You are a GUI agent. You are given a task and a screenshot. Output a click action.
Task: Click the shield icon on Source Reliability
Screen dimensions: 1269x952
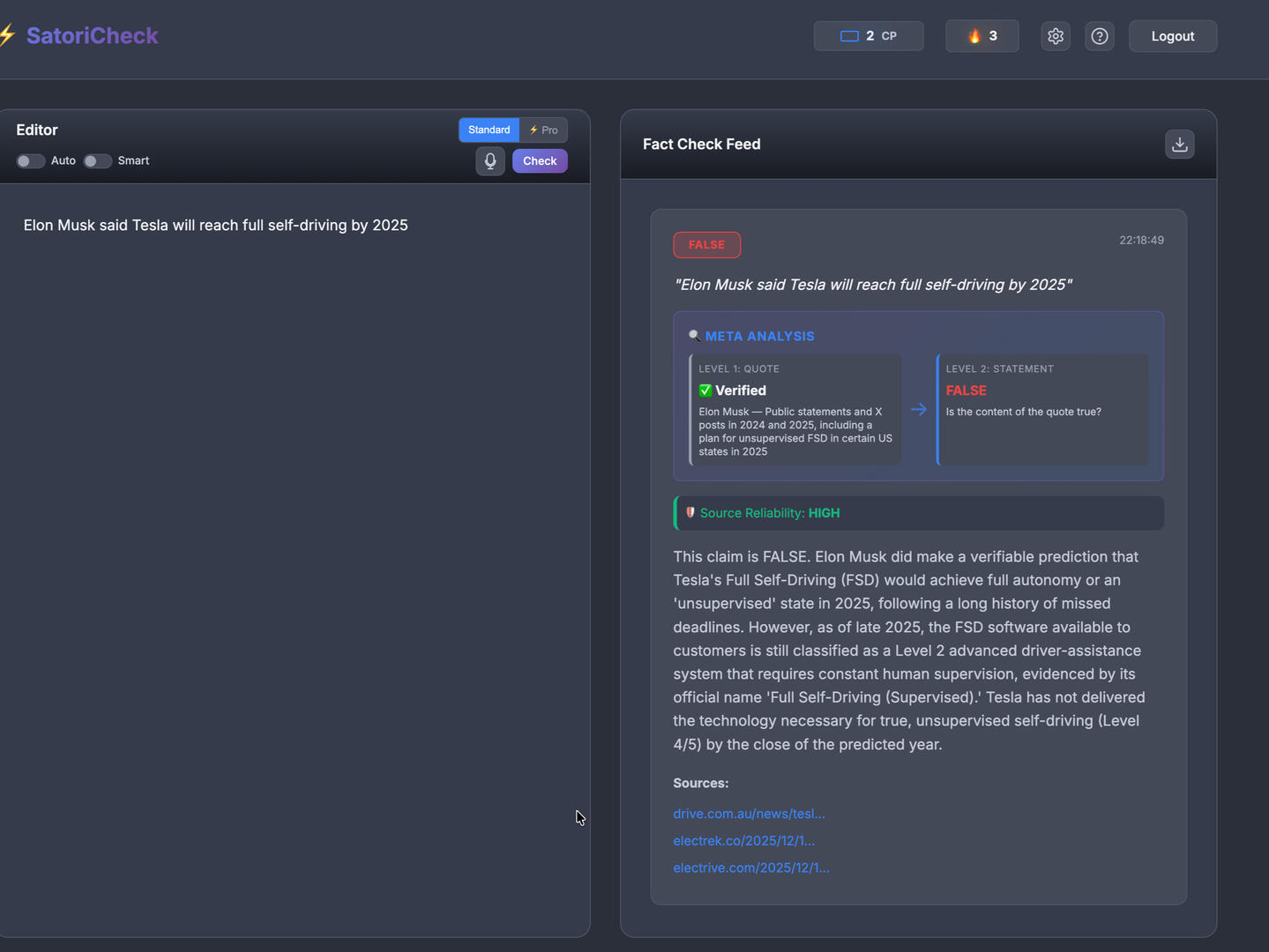[690, 512]
